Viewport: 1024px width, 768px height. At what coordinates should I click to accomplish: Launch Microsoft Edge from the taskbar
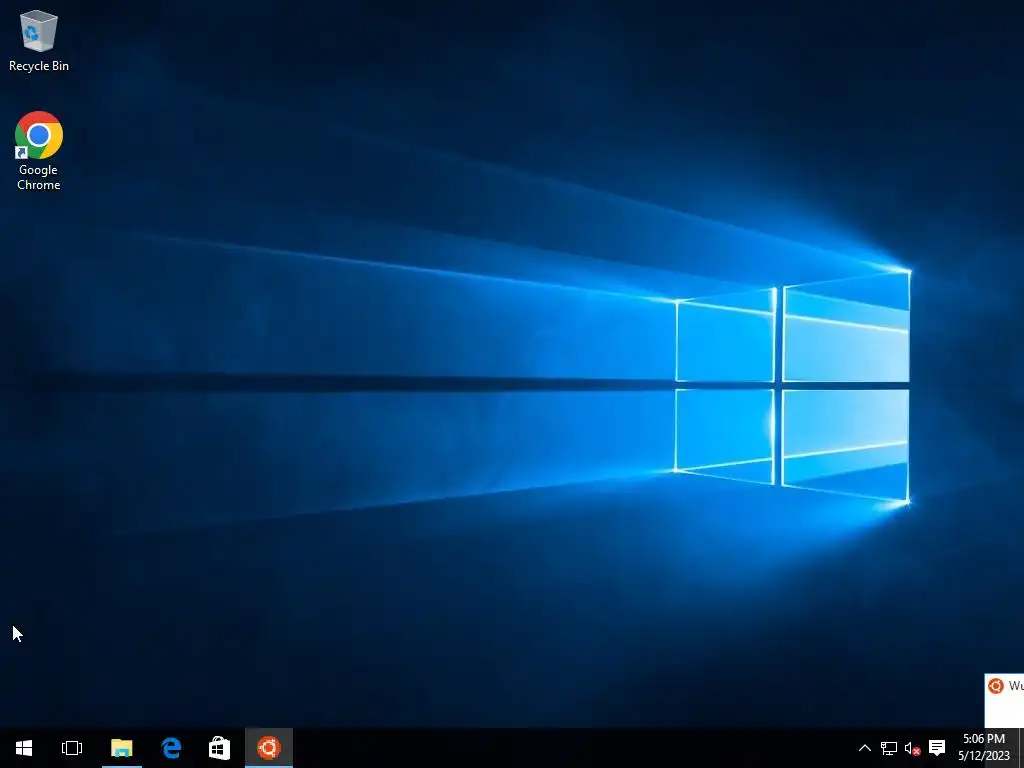pyautogui.click(x=171, y=748)
